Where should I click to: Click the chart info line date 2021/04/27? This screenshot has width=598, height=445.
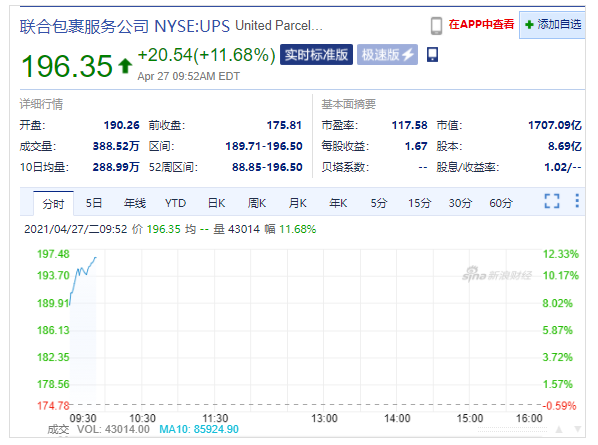[x=55, y=229]
